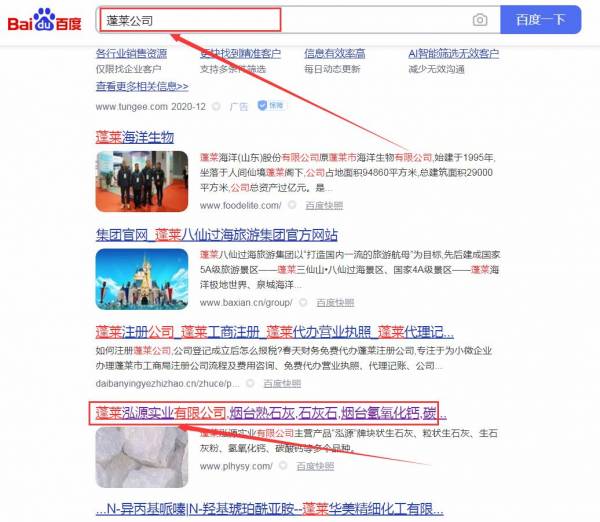Viewport: 600px width, 522px height.
Task: Expand 查看更多相关信息>> link
Action: click(x=142, y=86)
